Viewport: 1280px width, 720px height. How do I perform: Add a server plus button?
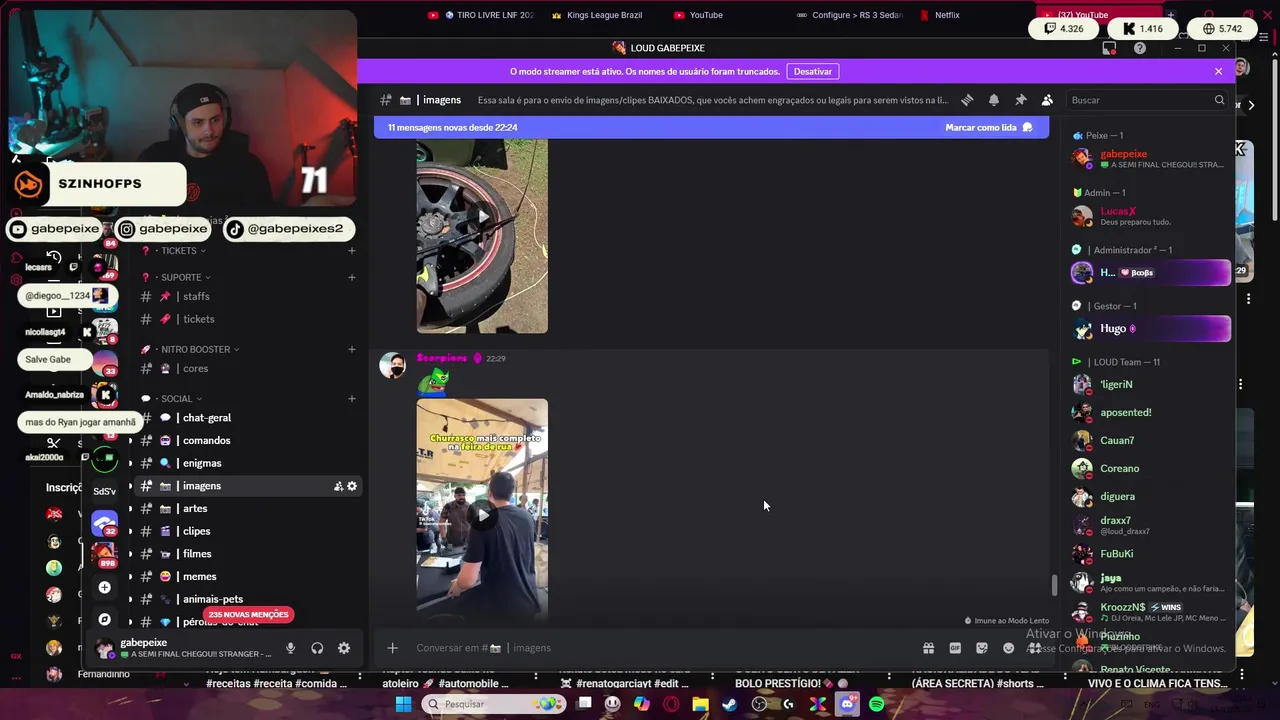click(104, 587)
